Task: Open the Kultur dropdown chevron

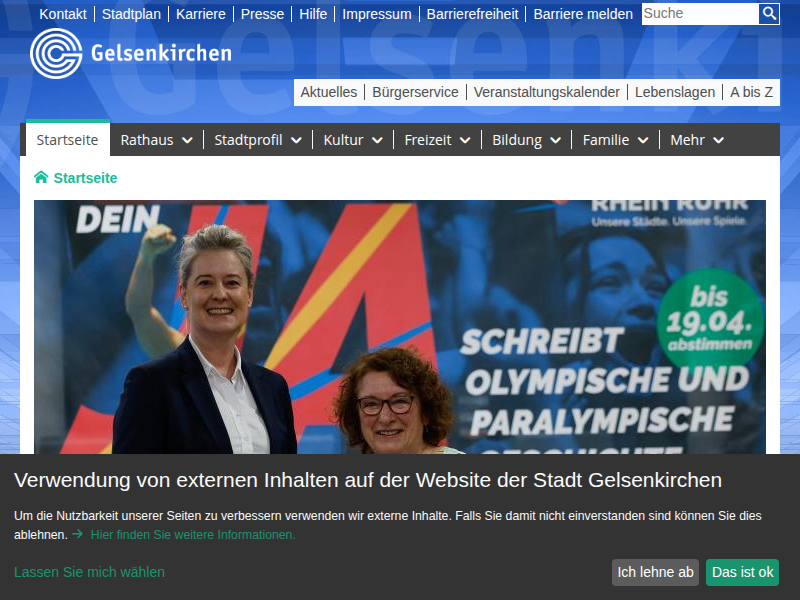Action: (377, 140)
